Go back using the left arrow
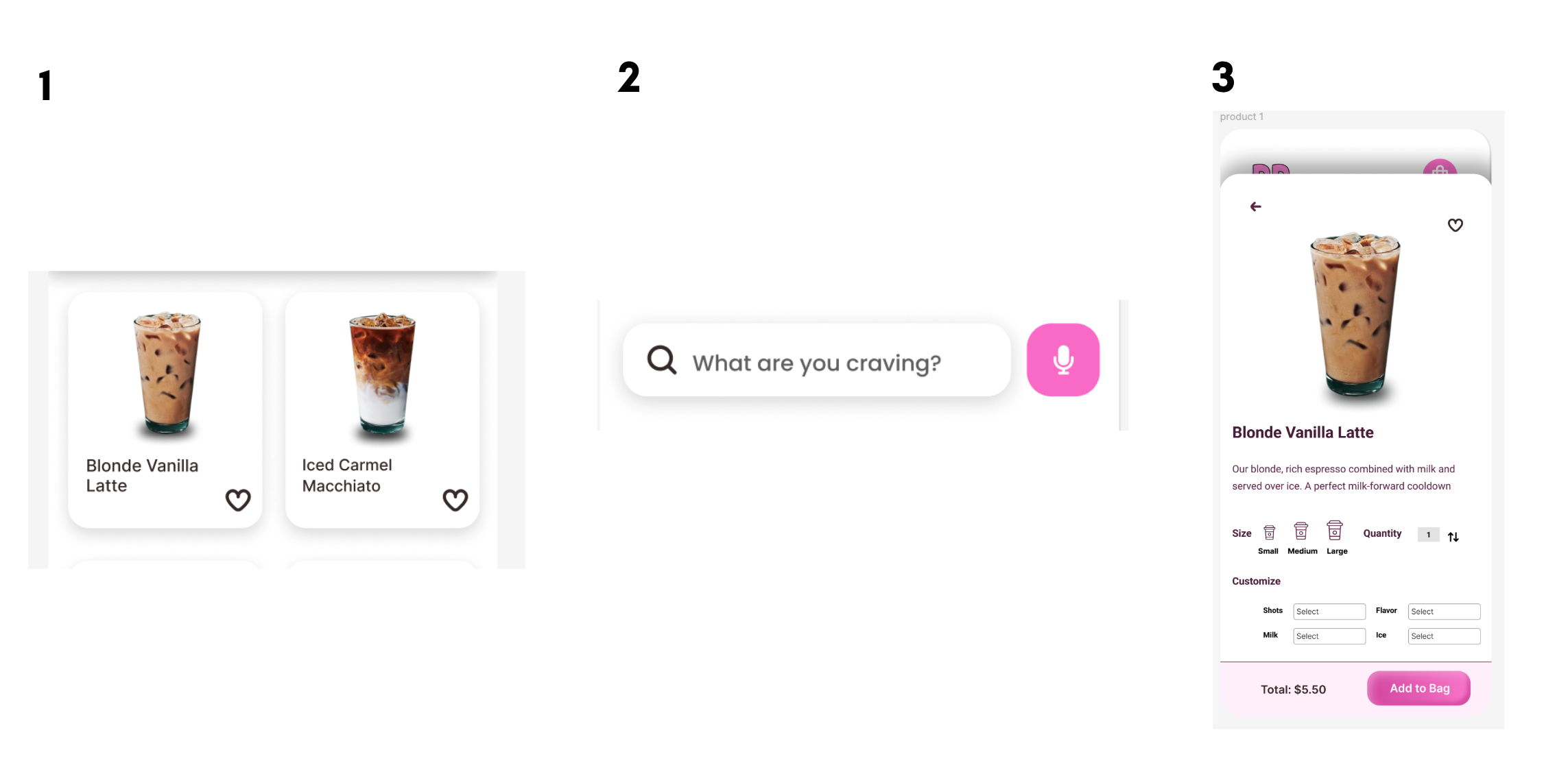1568x772 pixels. pos(1255,206)
